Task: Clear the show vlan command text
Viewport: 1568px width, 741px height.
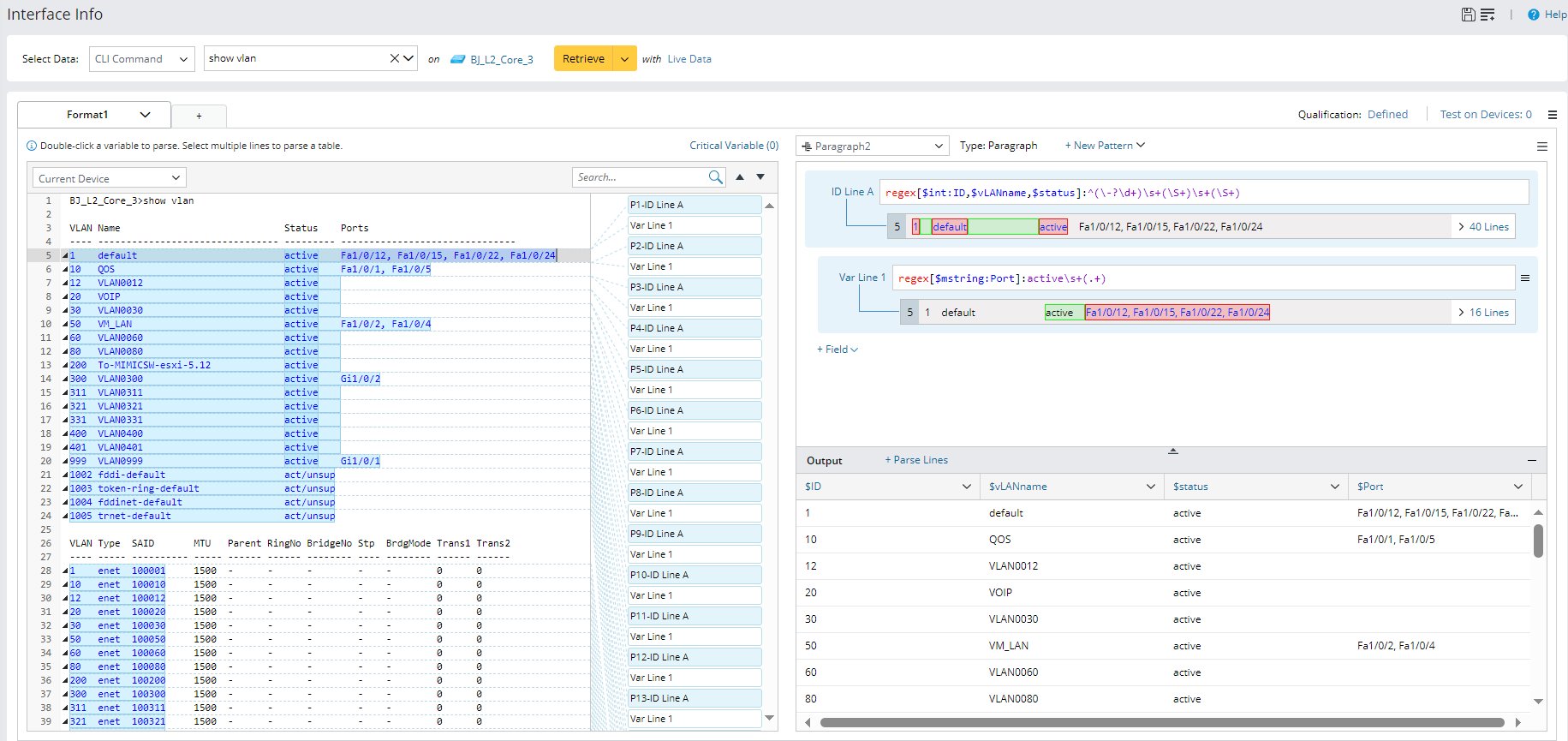Action: click(x=394, y=58)
